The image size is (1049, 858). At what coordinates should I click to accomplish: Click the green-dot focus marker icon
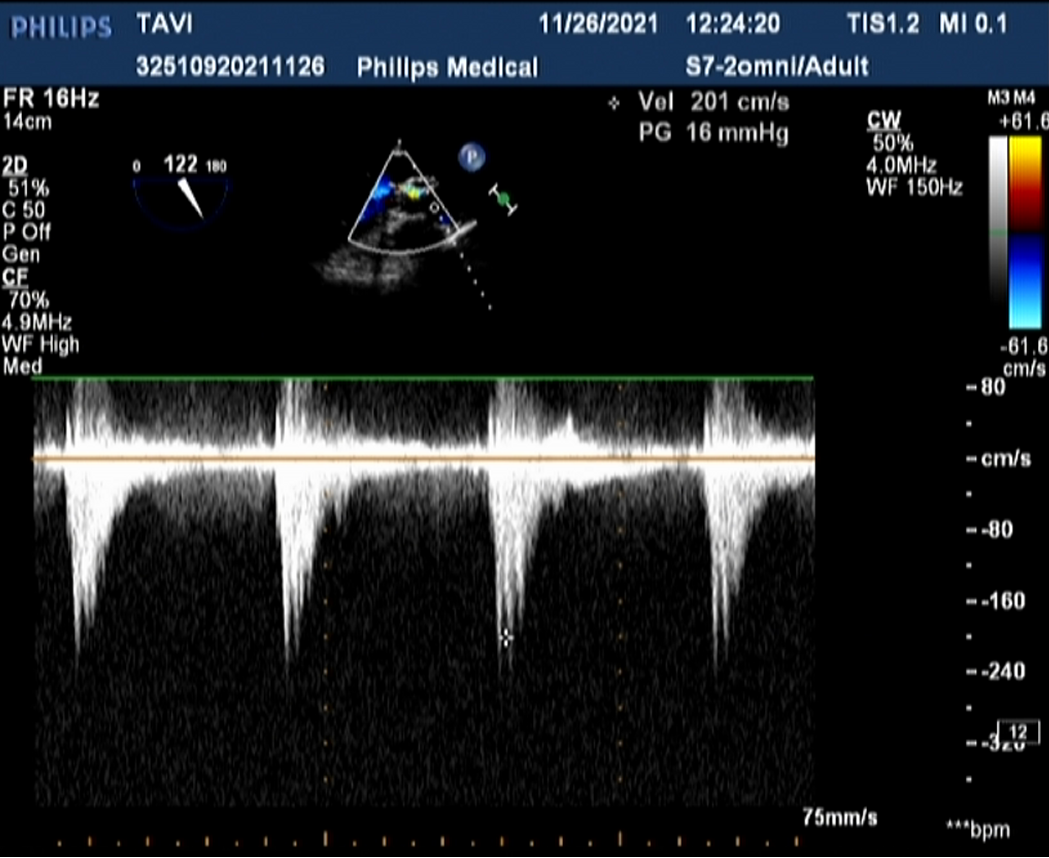504,199
